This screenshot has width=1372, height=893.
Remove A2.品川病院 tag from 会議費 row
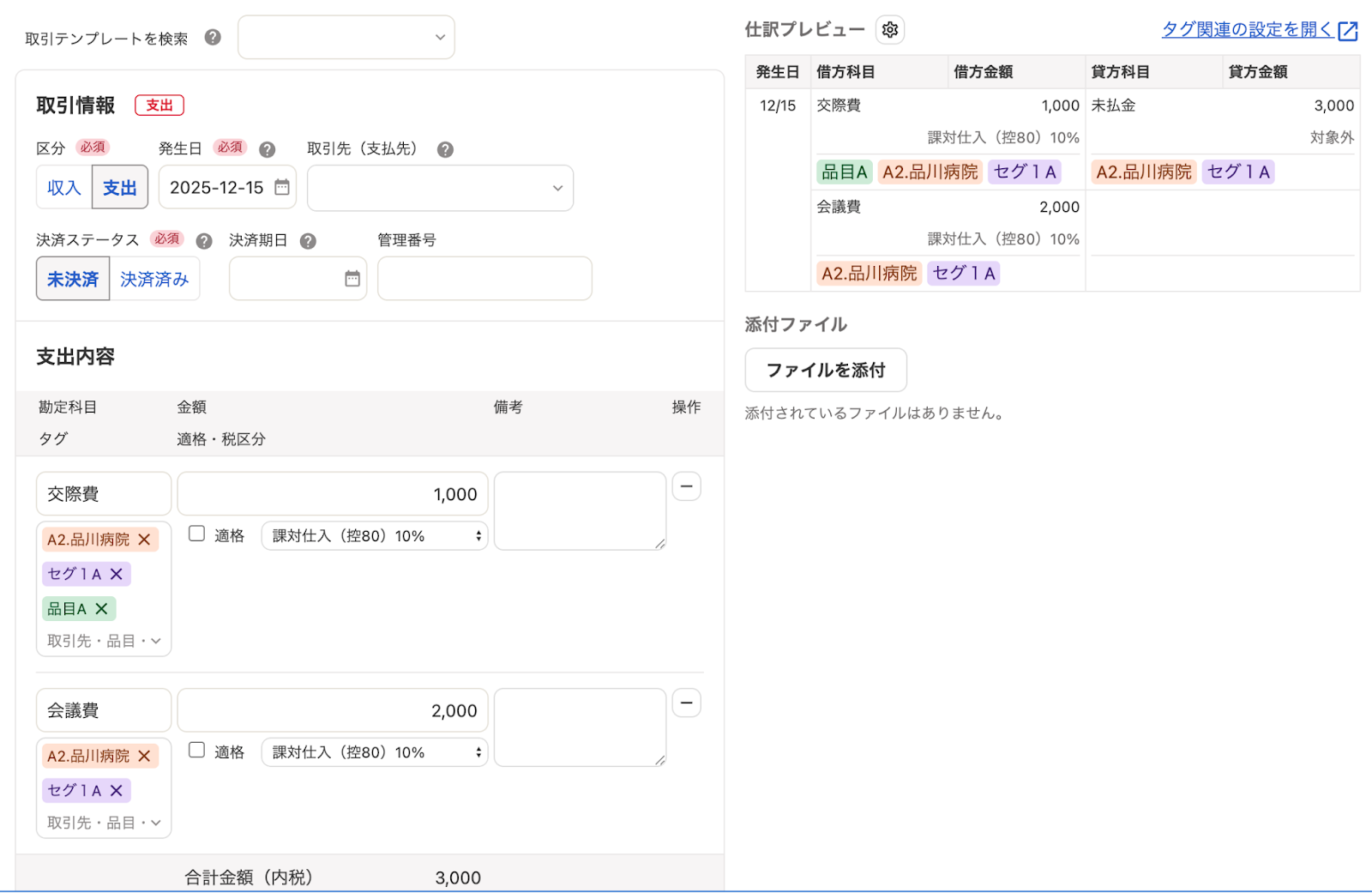[144, 756]
